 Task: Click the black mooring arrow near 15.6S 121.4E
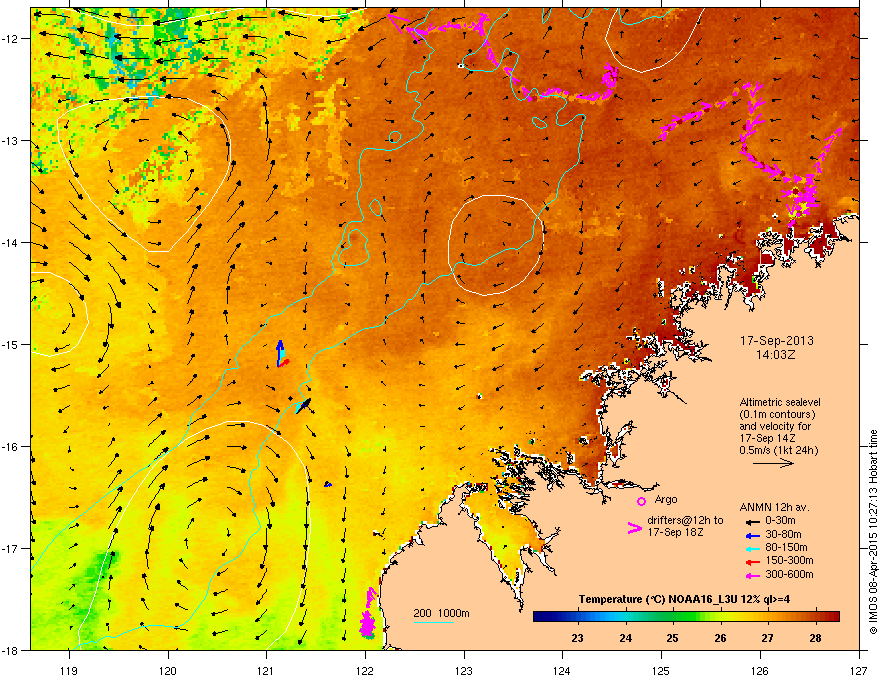click(304, 405)
